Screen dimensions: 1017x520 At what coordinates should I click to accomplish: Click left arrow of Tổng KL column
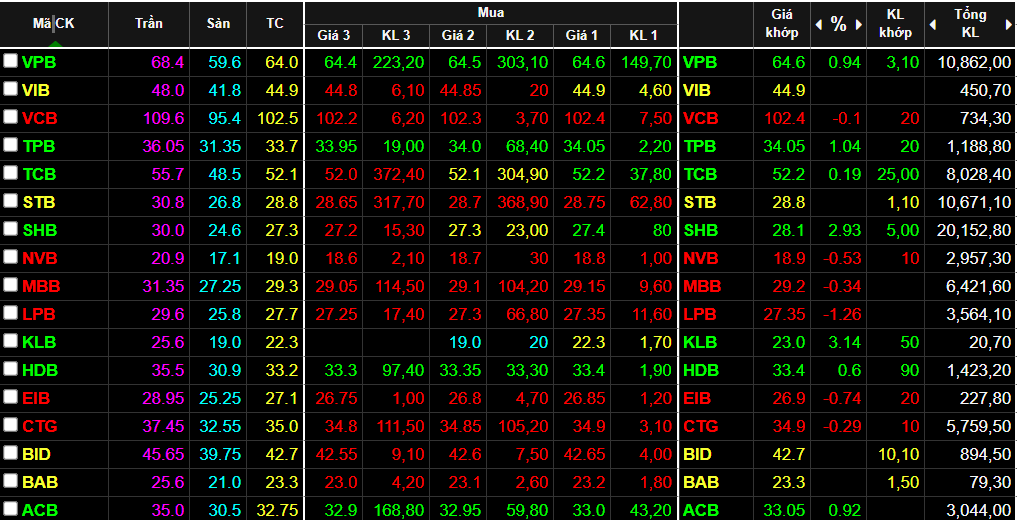coord(933,24)
